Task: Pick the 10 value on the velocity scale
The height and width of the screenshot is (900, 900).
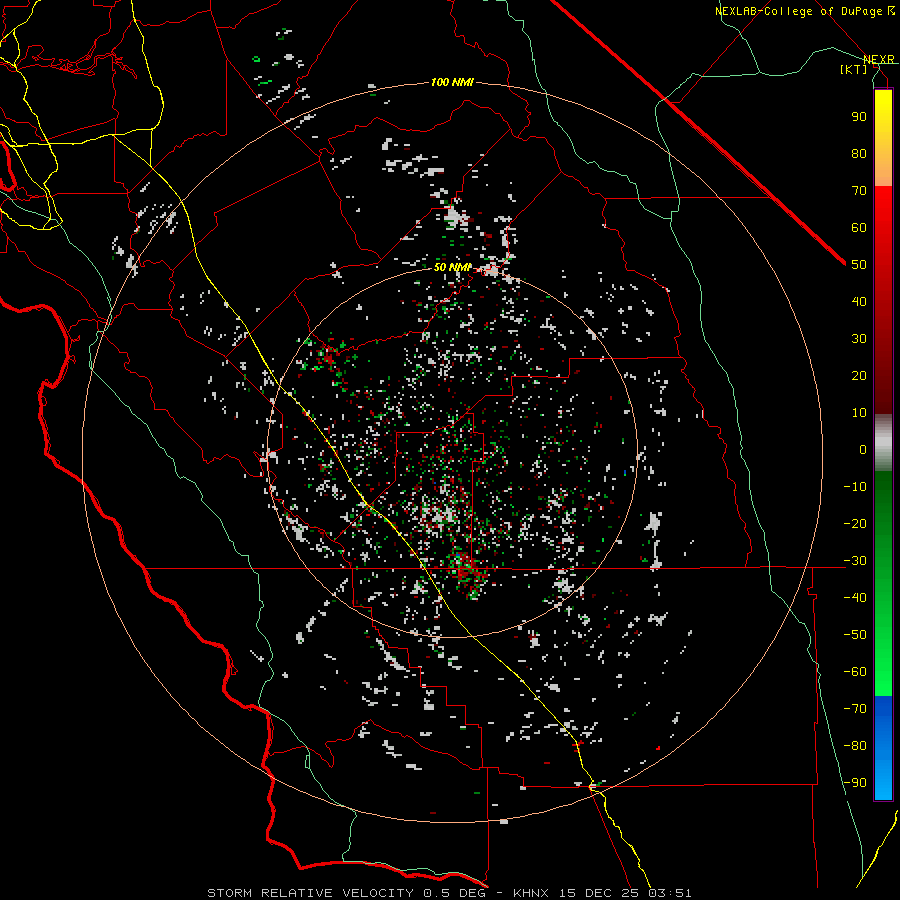Action: tap(859, 413)
